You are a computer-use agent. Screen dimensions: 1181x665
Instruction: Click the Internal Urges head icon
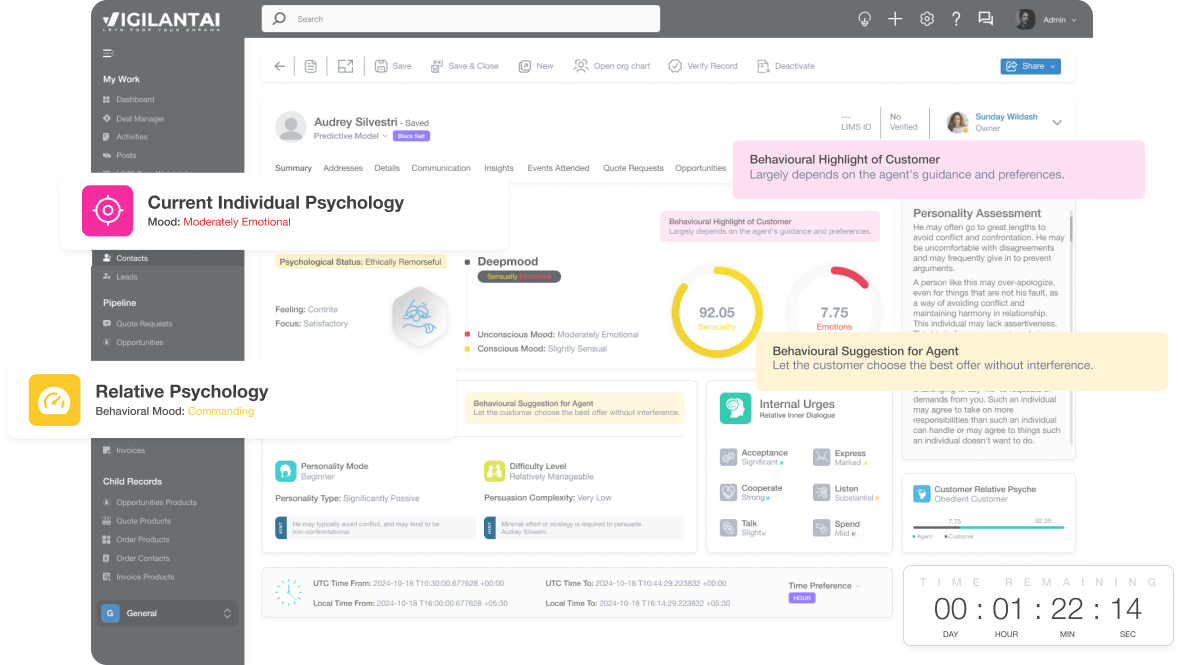click(735, 408)
